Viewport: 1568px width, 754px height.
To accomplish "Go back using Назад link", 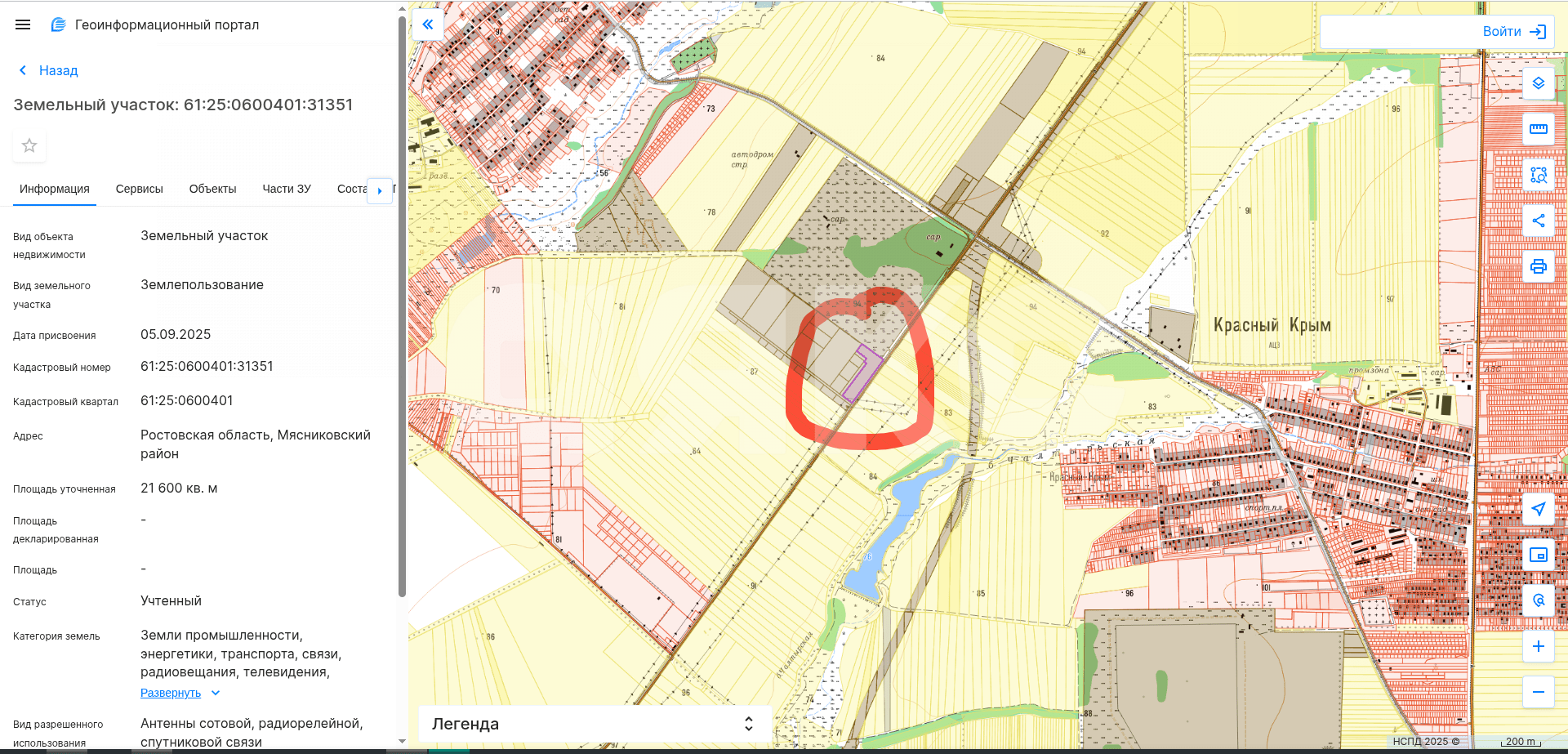I will coord(49,70).
